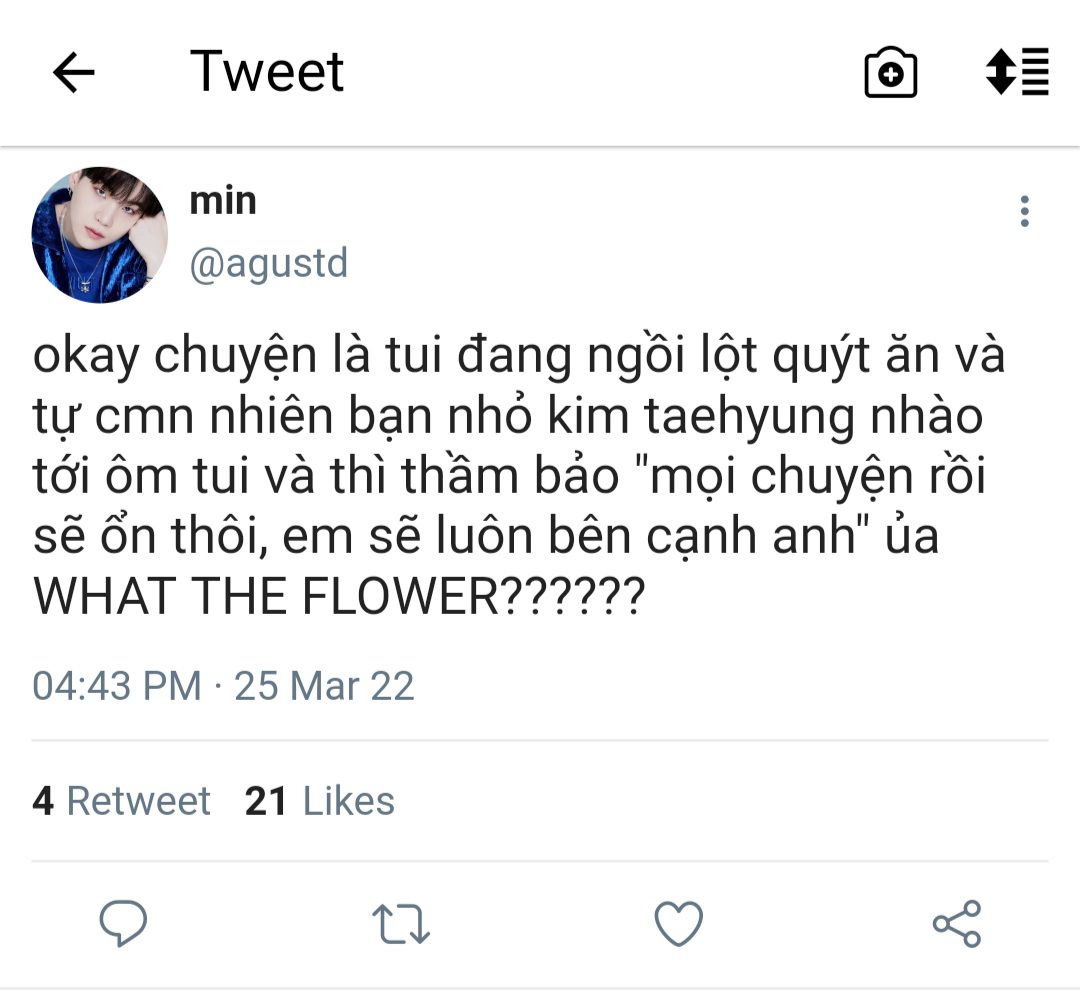
Task: Tap the "Tweet" header title
Action: (267, 72)
